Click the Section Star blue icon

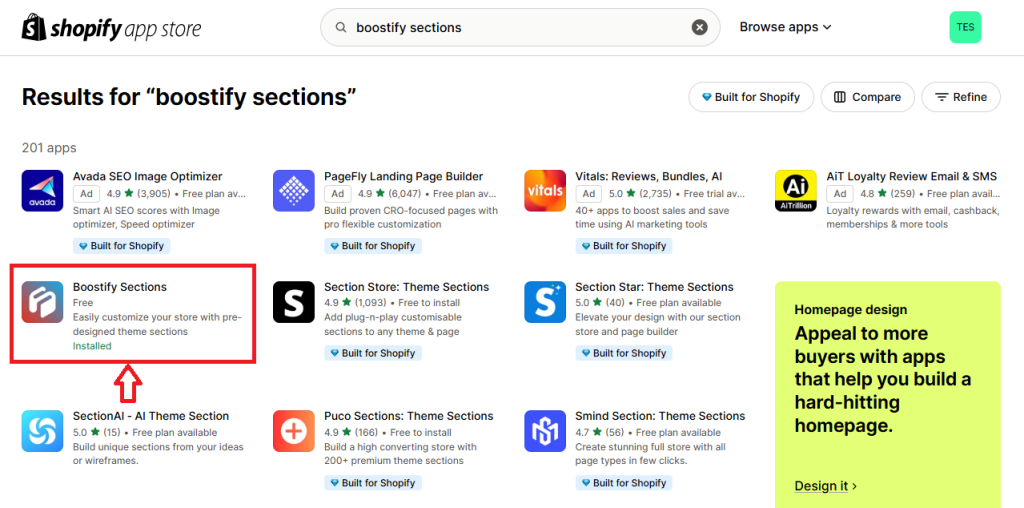(545, 302)
